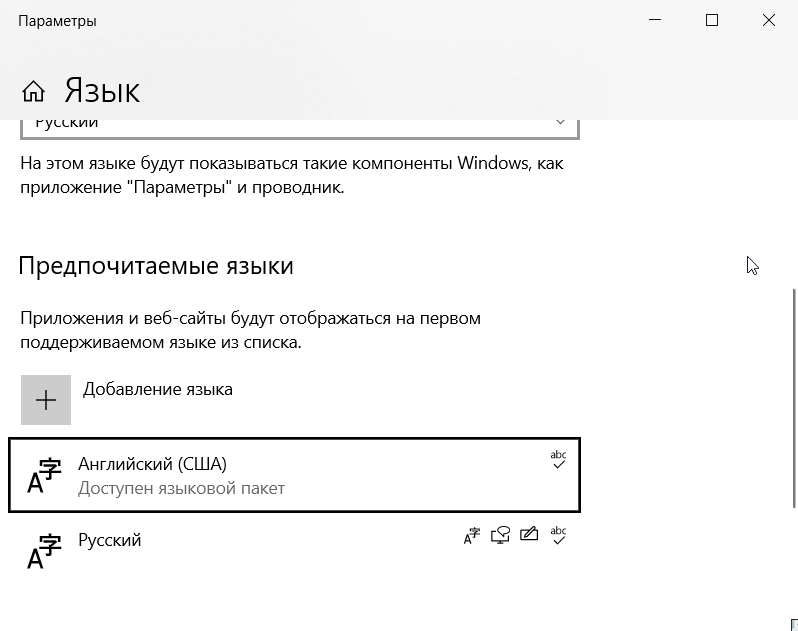This screenshot has height=631, width=798.
Task: Close the Параметры settings window
Action: click(769, 20)
